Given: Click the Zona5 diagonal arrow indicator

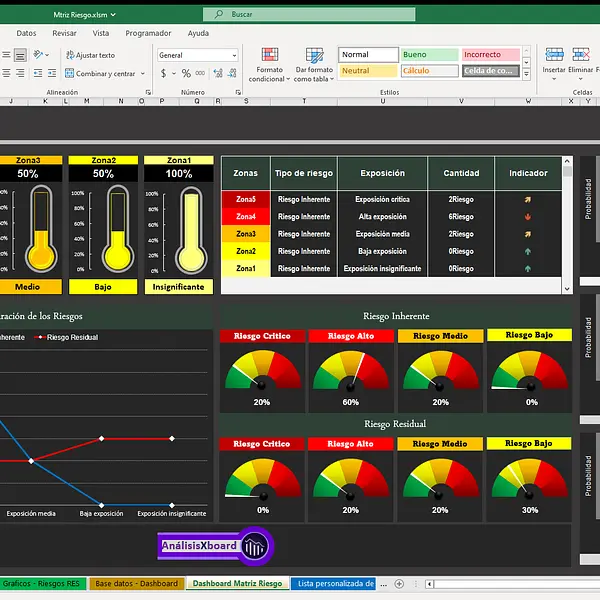Looking at the screenshot, I should pyautogui.click(x=528, y=199).
